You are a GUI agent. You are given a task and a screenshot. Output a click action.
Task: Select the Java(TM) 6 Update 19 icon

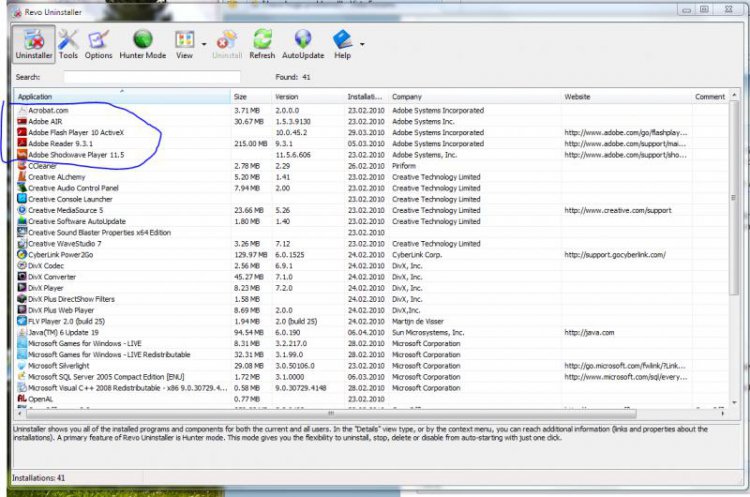[22, 332]
